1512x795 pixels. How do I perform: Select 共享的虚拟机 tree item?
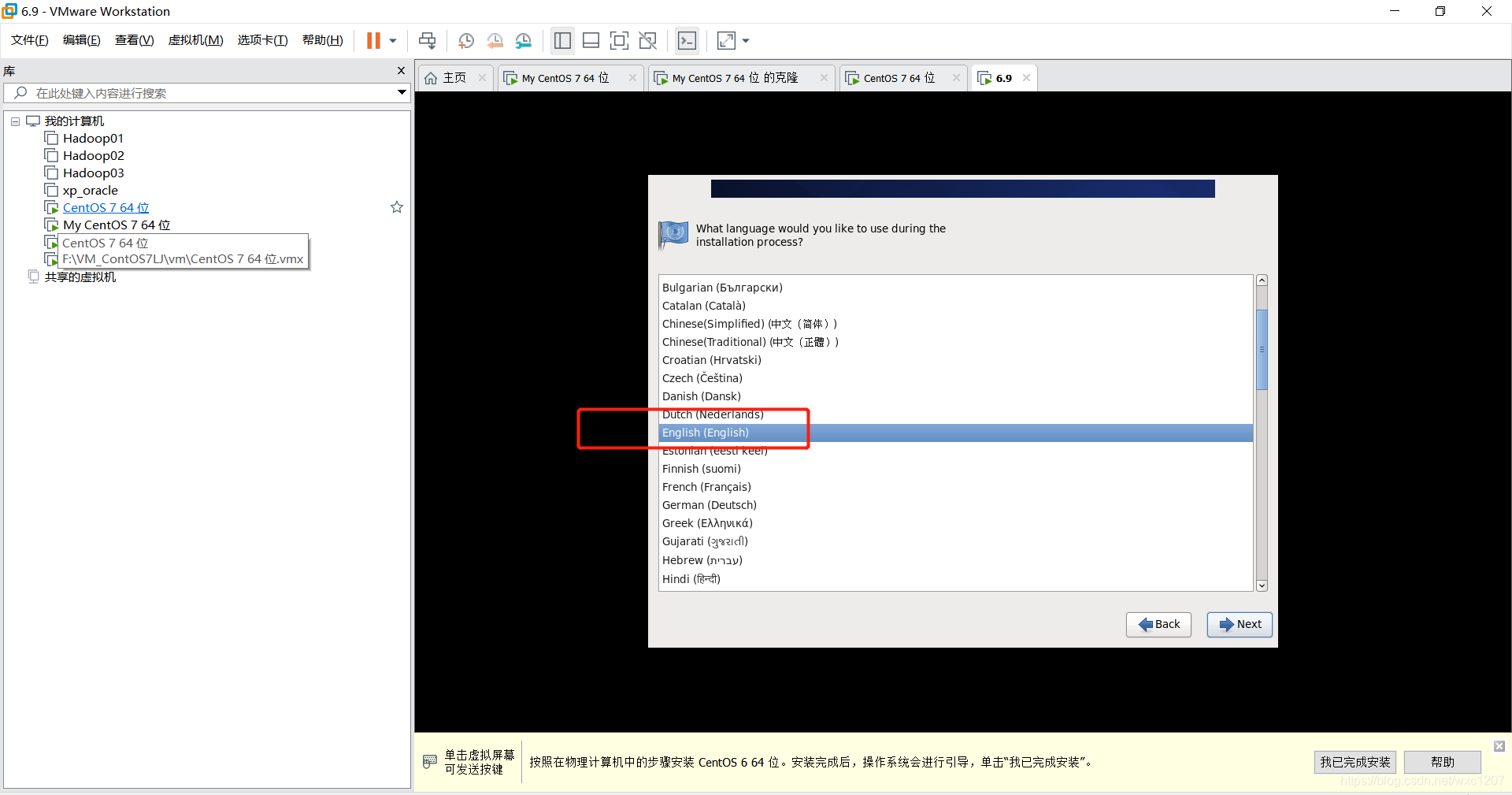(x=80, y=277)
